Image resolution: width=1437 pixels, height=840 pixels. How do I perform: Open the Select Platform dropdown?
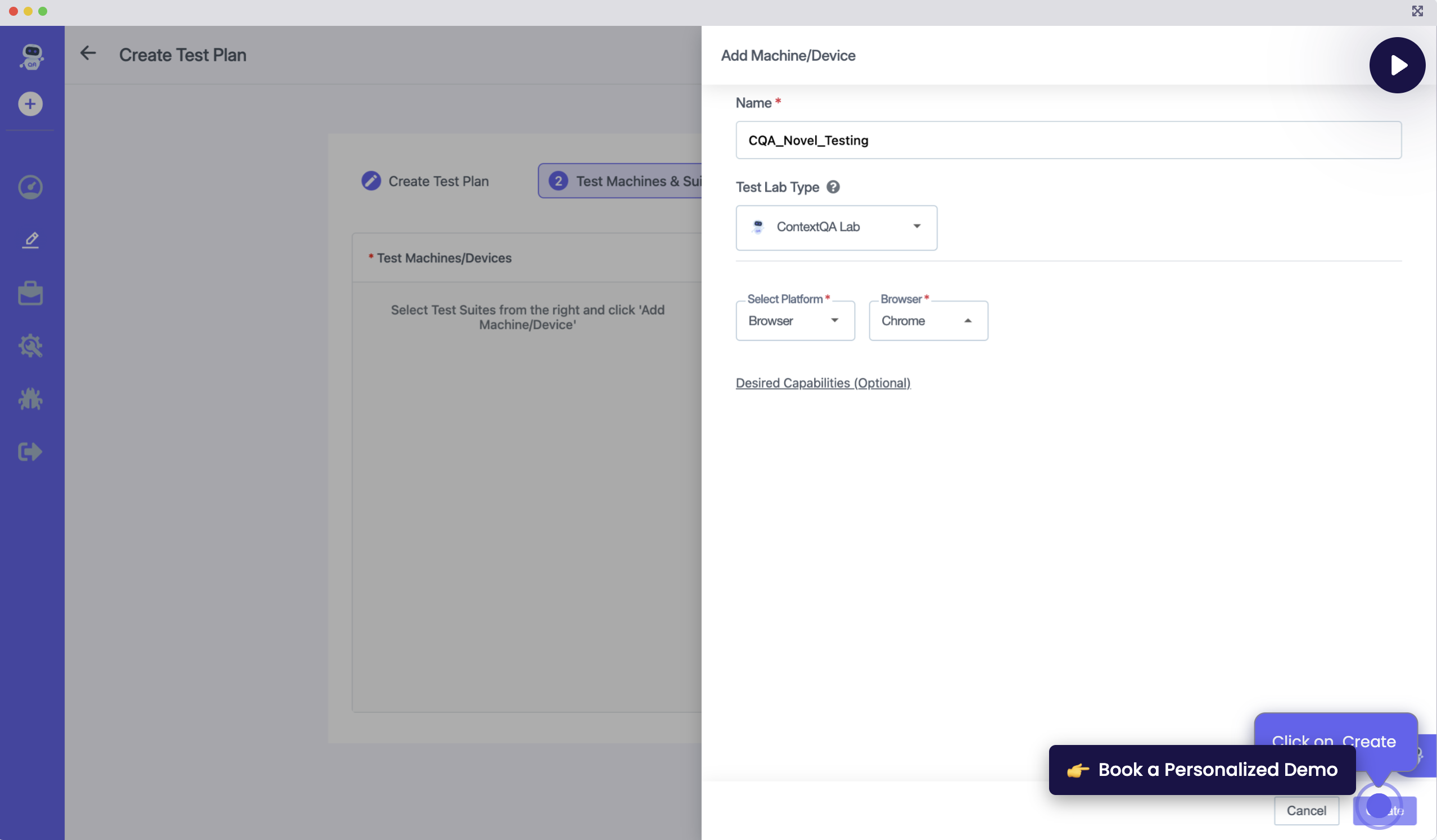click(x=795, y=321)
